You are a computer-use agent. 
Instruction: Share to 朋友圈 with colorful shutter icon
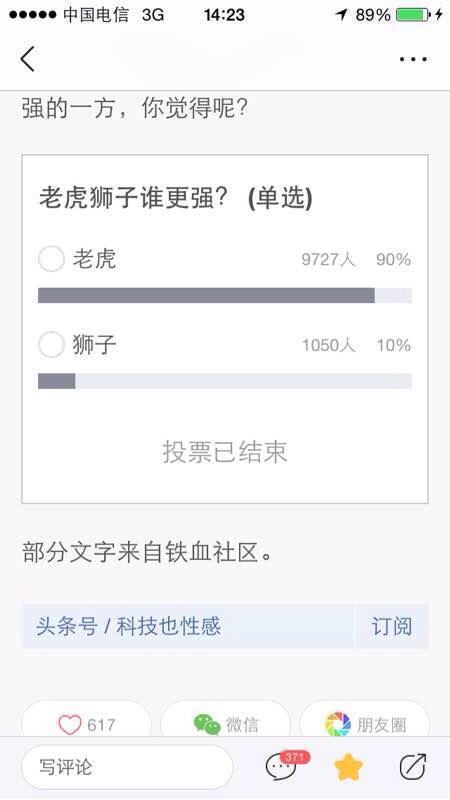click(364, 724)
